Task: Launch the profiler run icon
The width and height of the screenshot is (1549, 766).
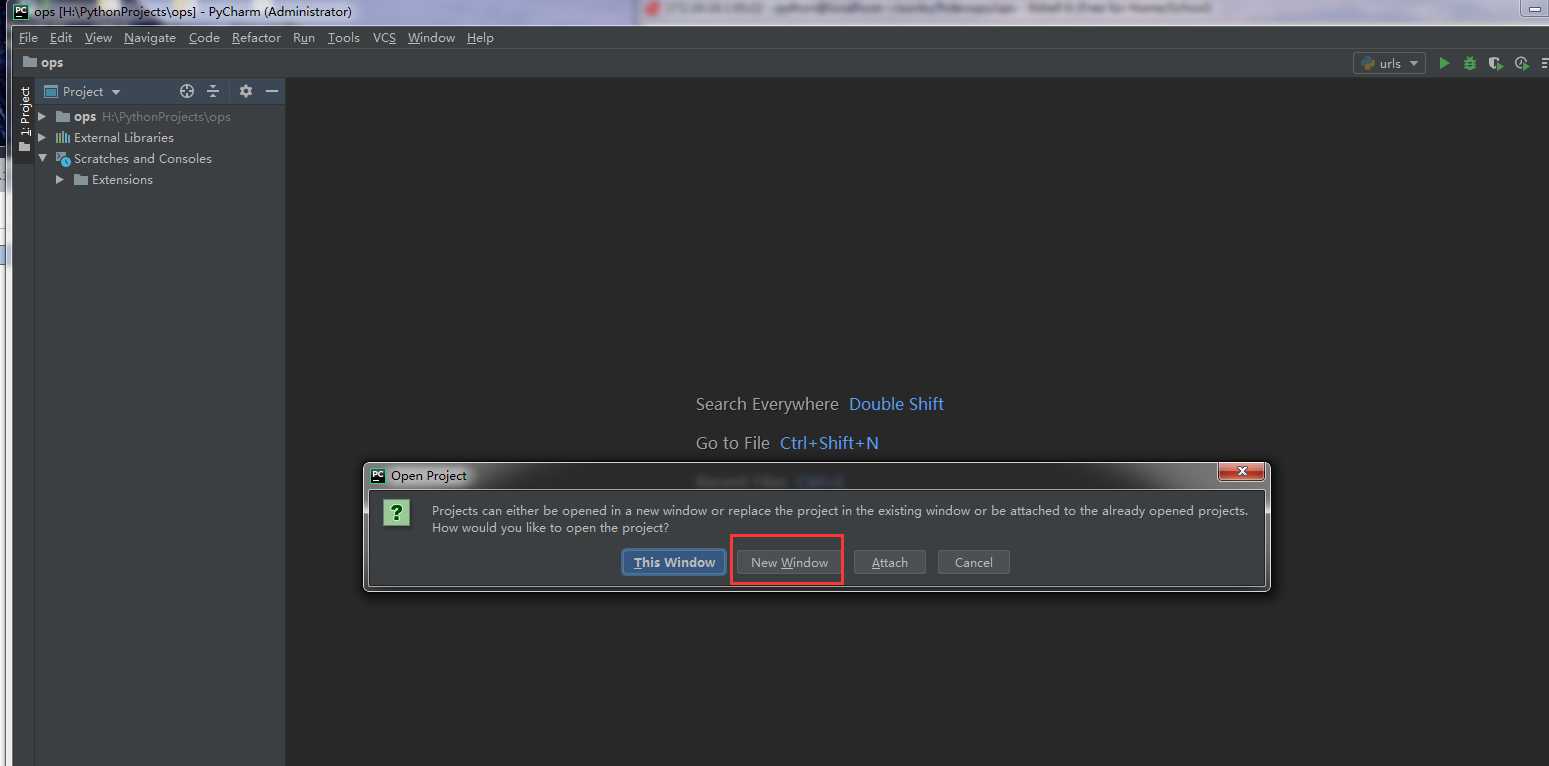Action: click(1521, 63)
